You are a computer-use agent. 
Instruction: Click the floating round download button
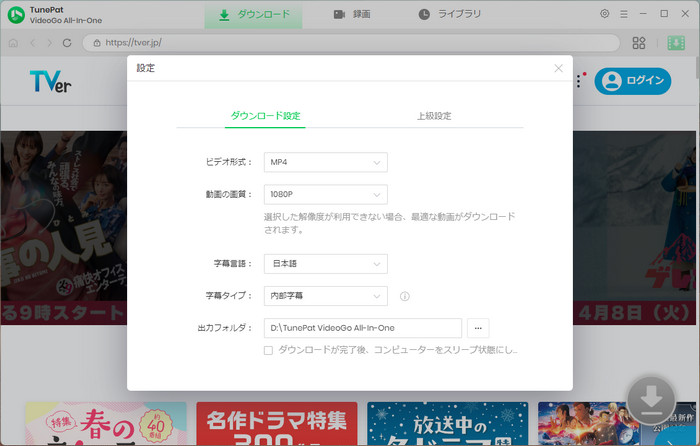click(651, 400)
